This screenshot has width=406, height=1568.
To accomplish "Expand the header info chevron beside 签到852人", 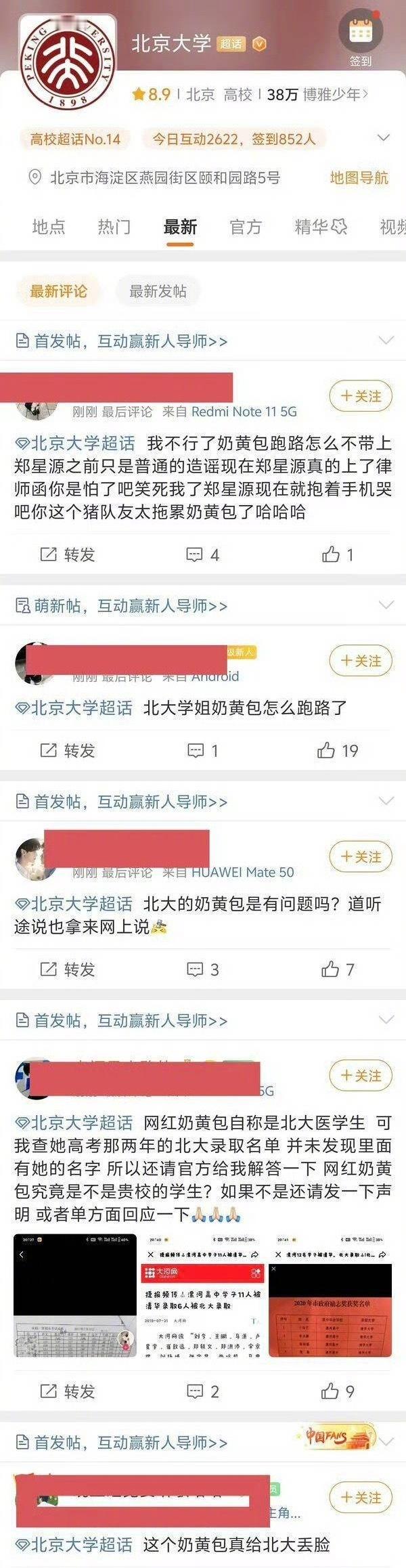I will tap(384, 138).
